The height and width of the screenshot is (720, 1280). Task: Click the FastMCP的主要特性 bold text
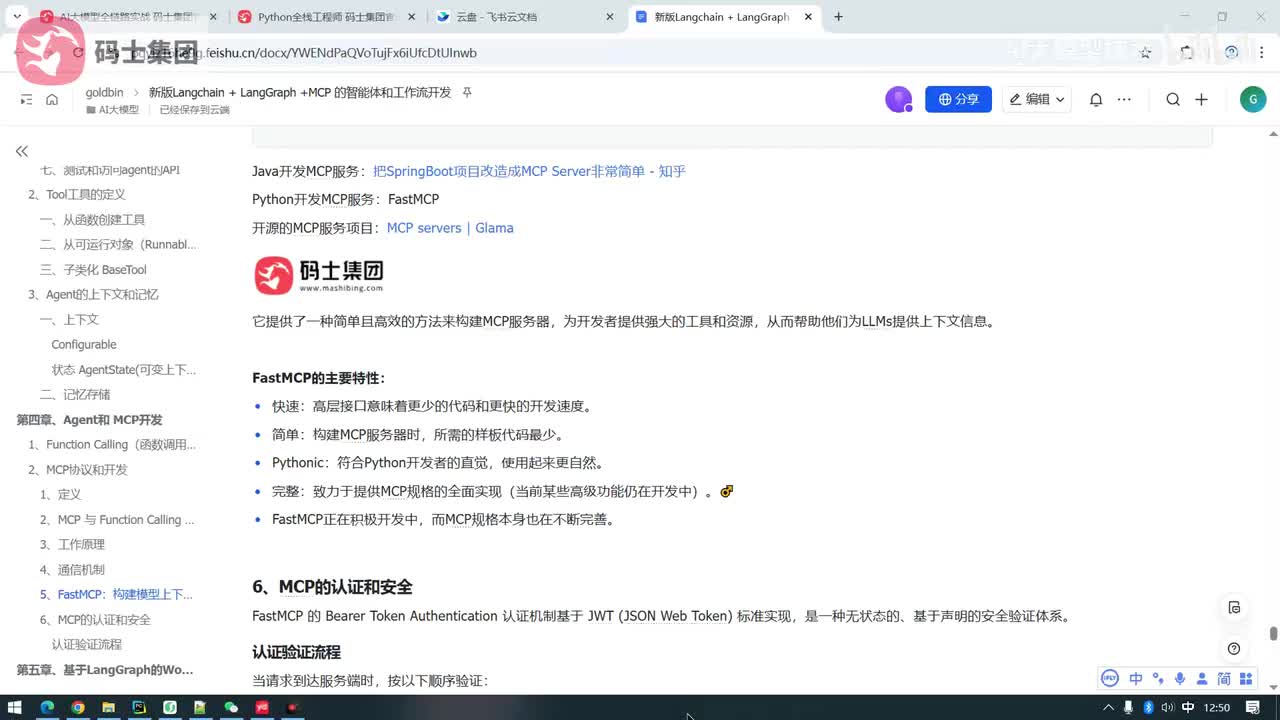tap(318, 378)
